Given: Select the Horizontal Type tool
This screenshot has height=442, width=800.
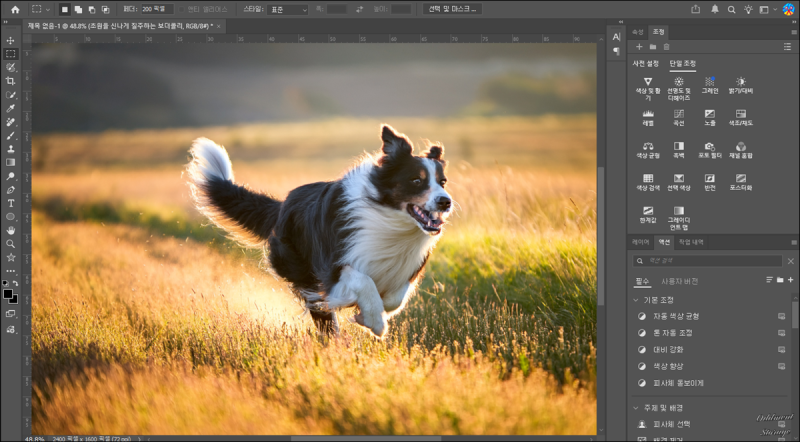Looking at the screenshot, I should click(10, 203).
